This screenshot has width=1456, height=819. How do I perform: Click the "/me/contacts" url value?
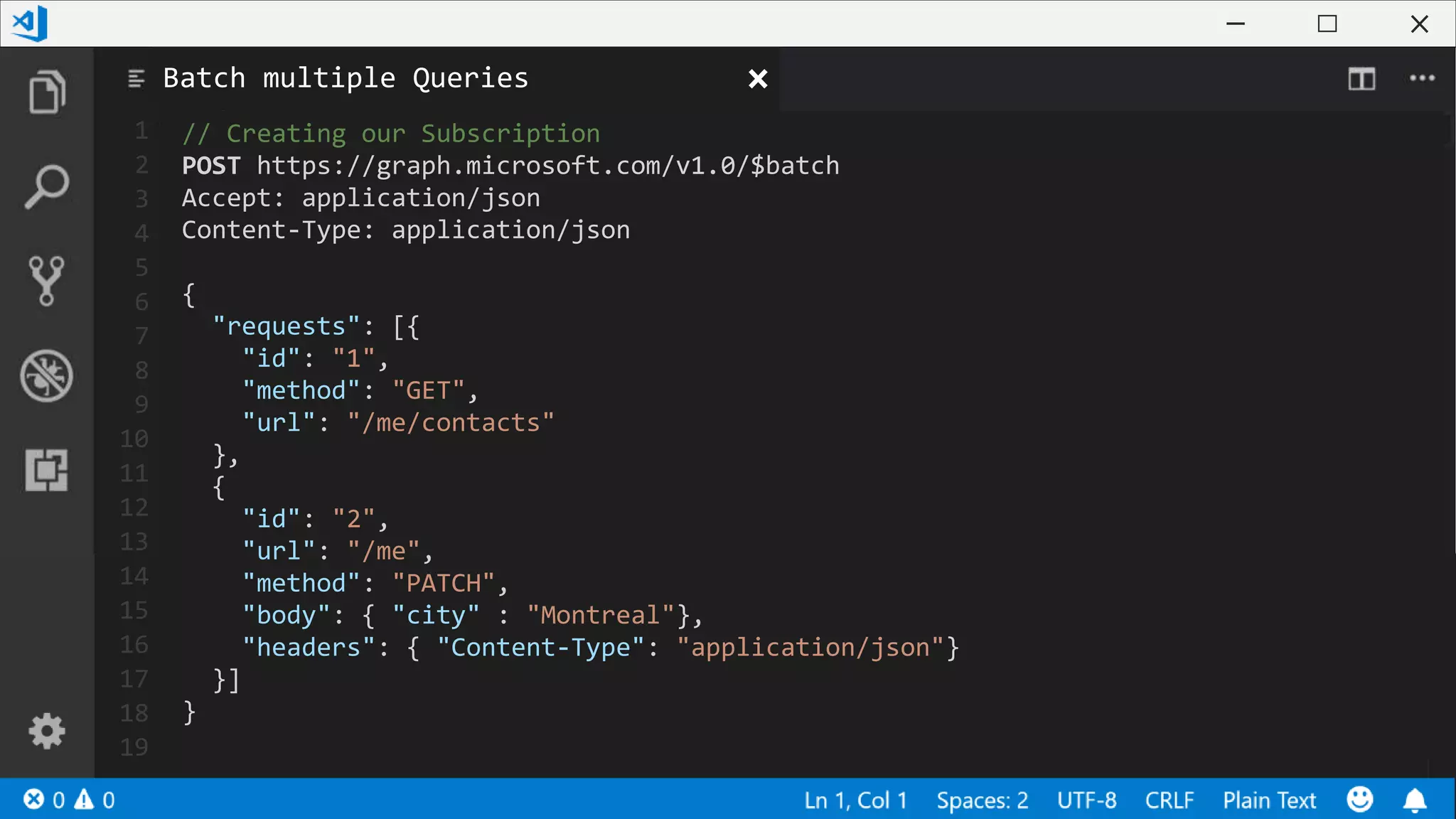[451, 422]
